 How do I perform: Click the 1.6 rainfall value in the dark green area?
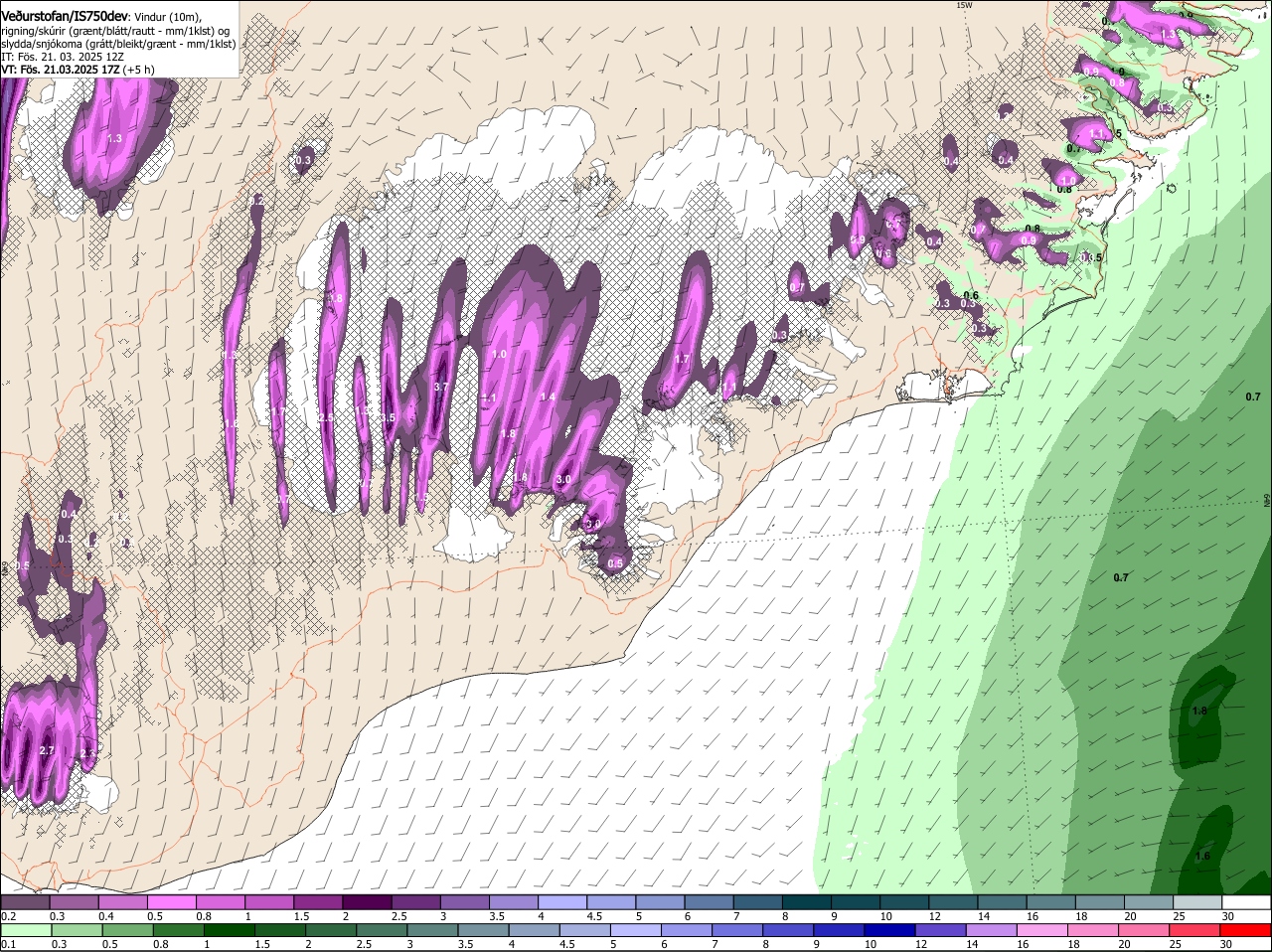(1202, 856)
